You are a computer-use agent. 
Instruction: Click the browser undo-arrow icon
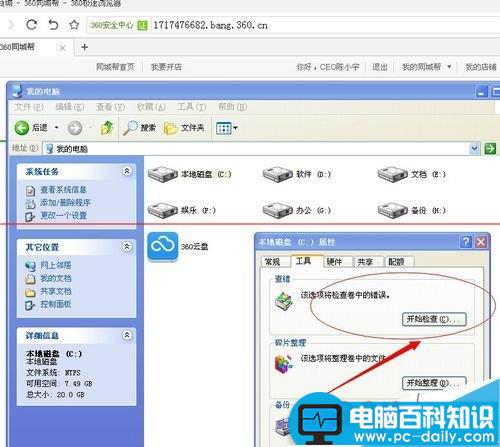click(53, 25)
